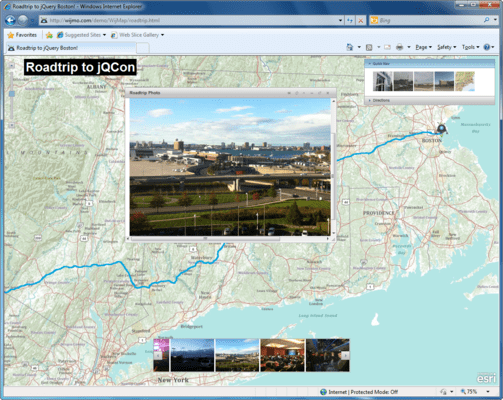Viewport: 503px width, 400px height.
Task: Click the map zoom-in button at slider top
Action: pyautogui.click(x=12, y=66)
